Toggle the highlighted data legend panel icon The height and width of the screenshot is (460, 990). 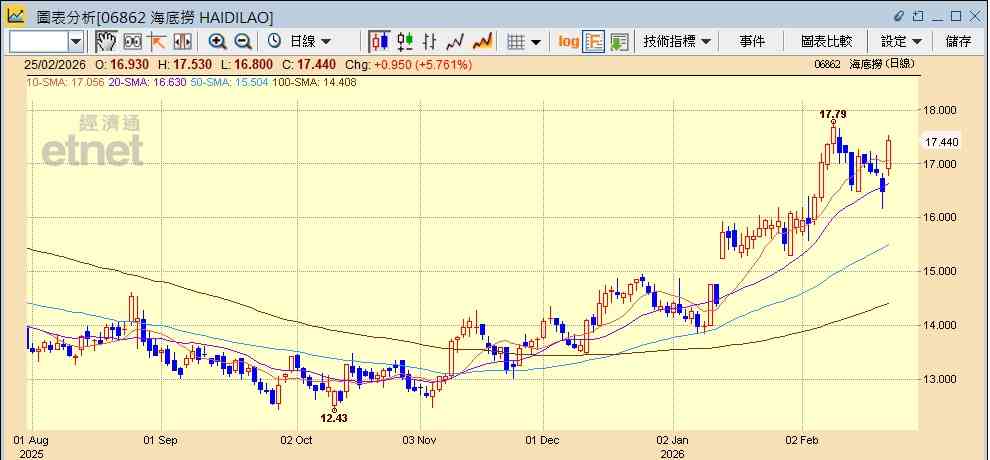pos(593,42)
